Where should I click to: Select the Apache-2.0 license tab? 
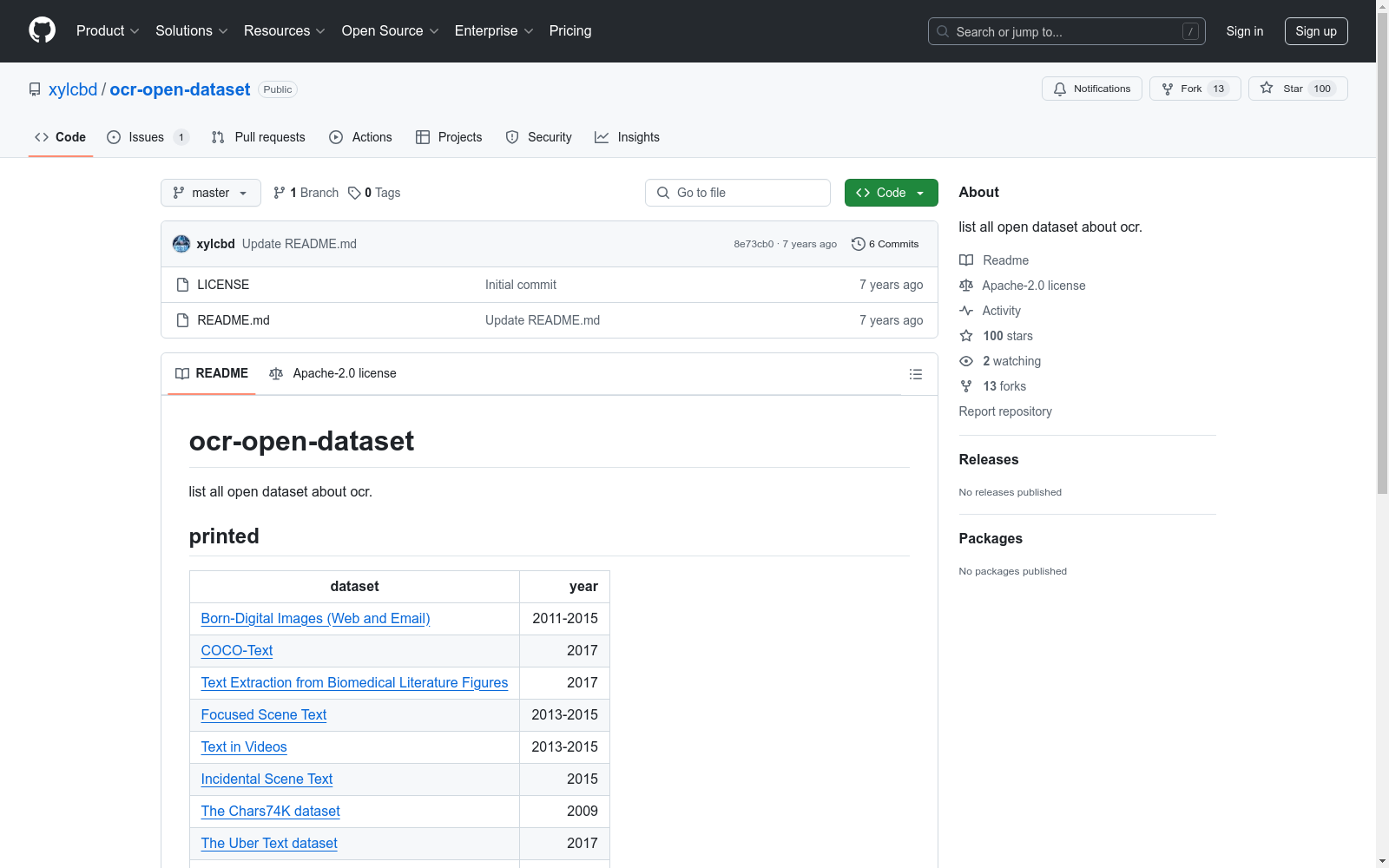pos(332,373)
